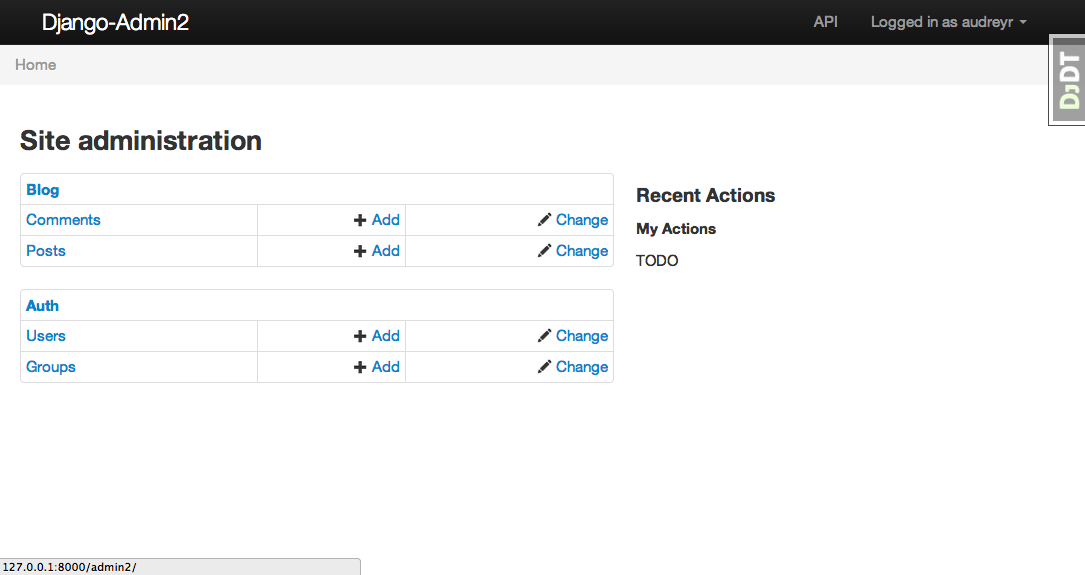Expand the 'Logged in as audreyr' dropdown
The width and height of the screenshot is (1085, 575).
click(x=948, y=22)
